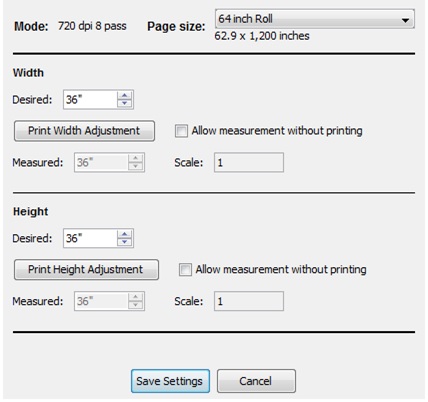
Task: Click the Width Measured down arrow
Action: click(x=136, y=167)
